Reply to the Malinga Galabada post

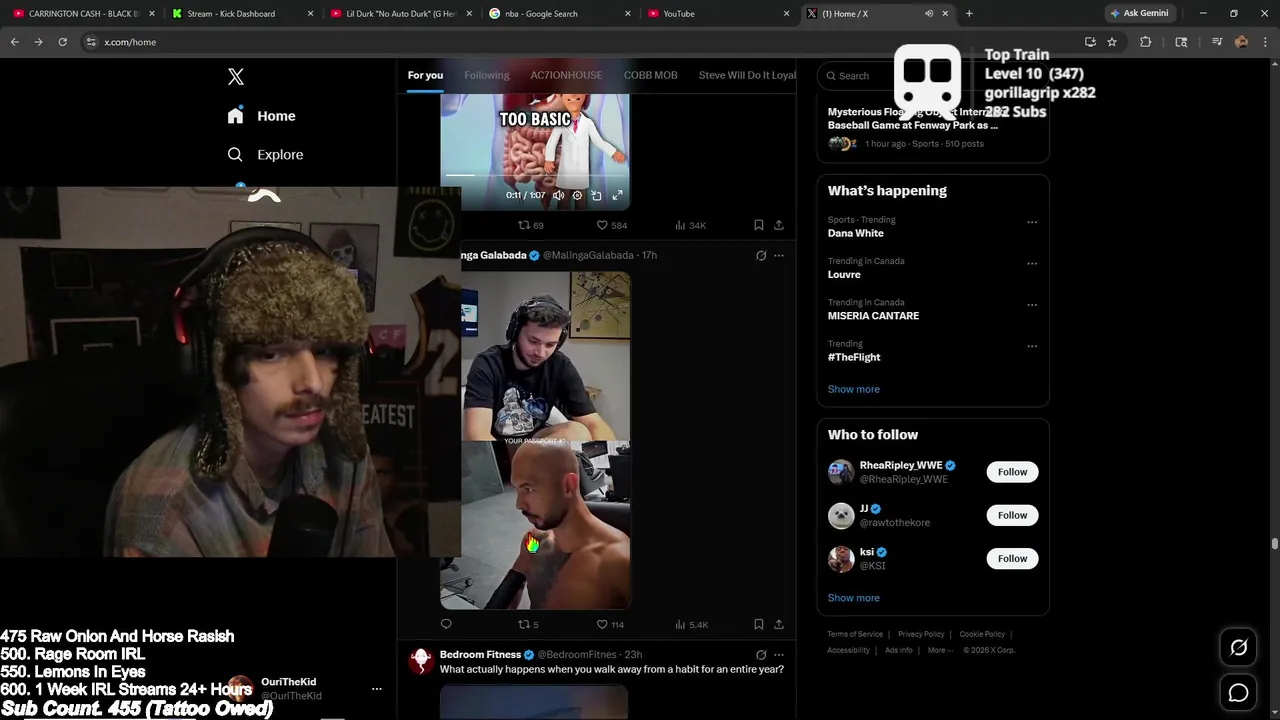point(446,624)
